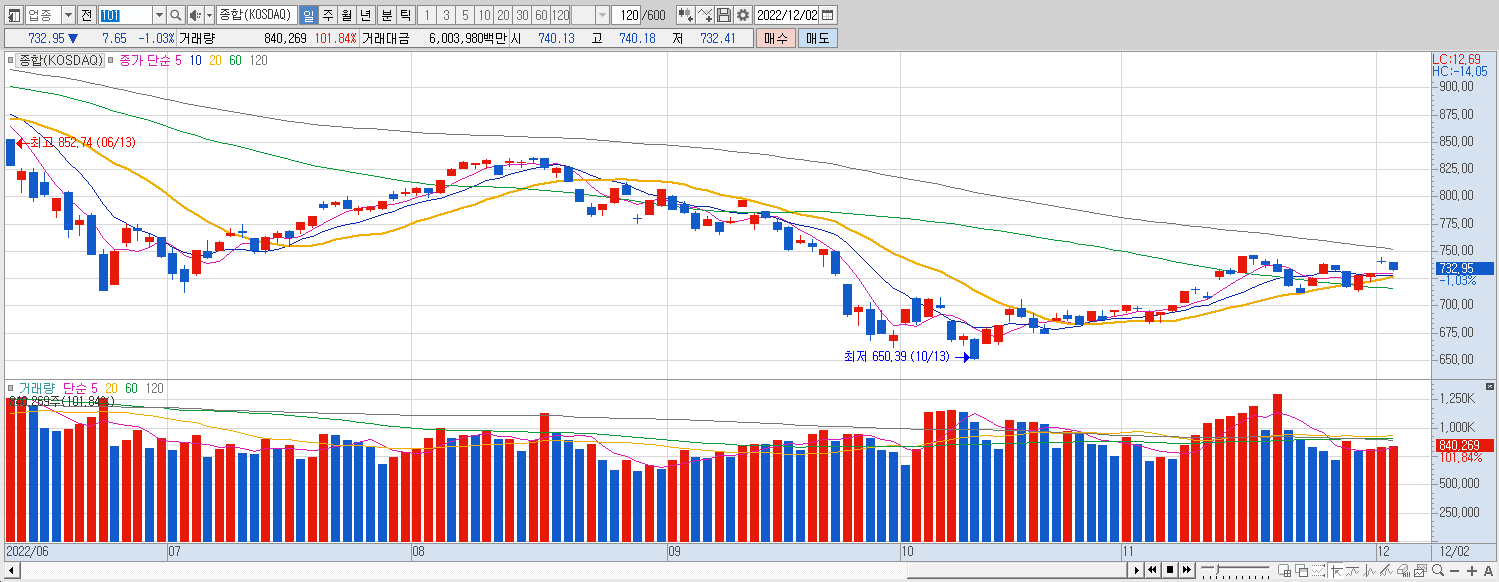Open the calendar picker icon
The width and height of the screenshot is (1499, 582).
(828, 15)
